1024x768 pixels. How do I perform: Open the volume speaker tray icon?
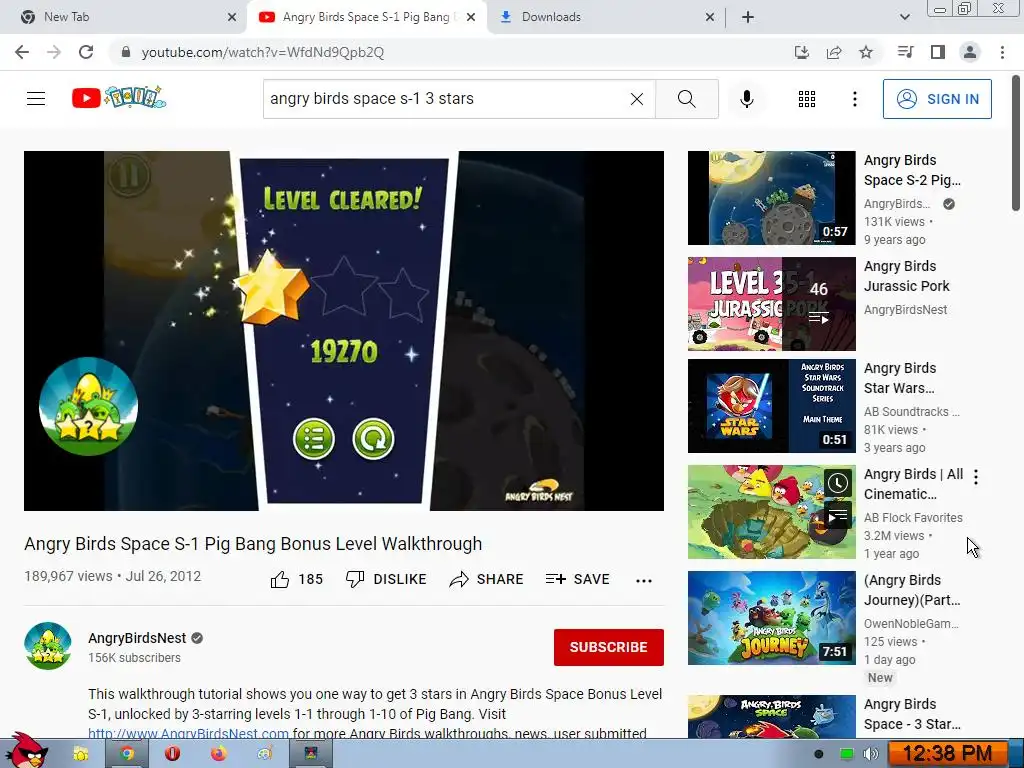pyautogui.click(x=871, y=754)
